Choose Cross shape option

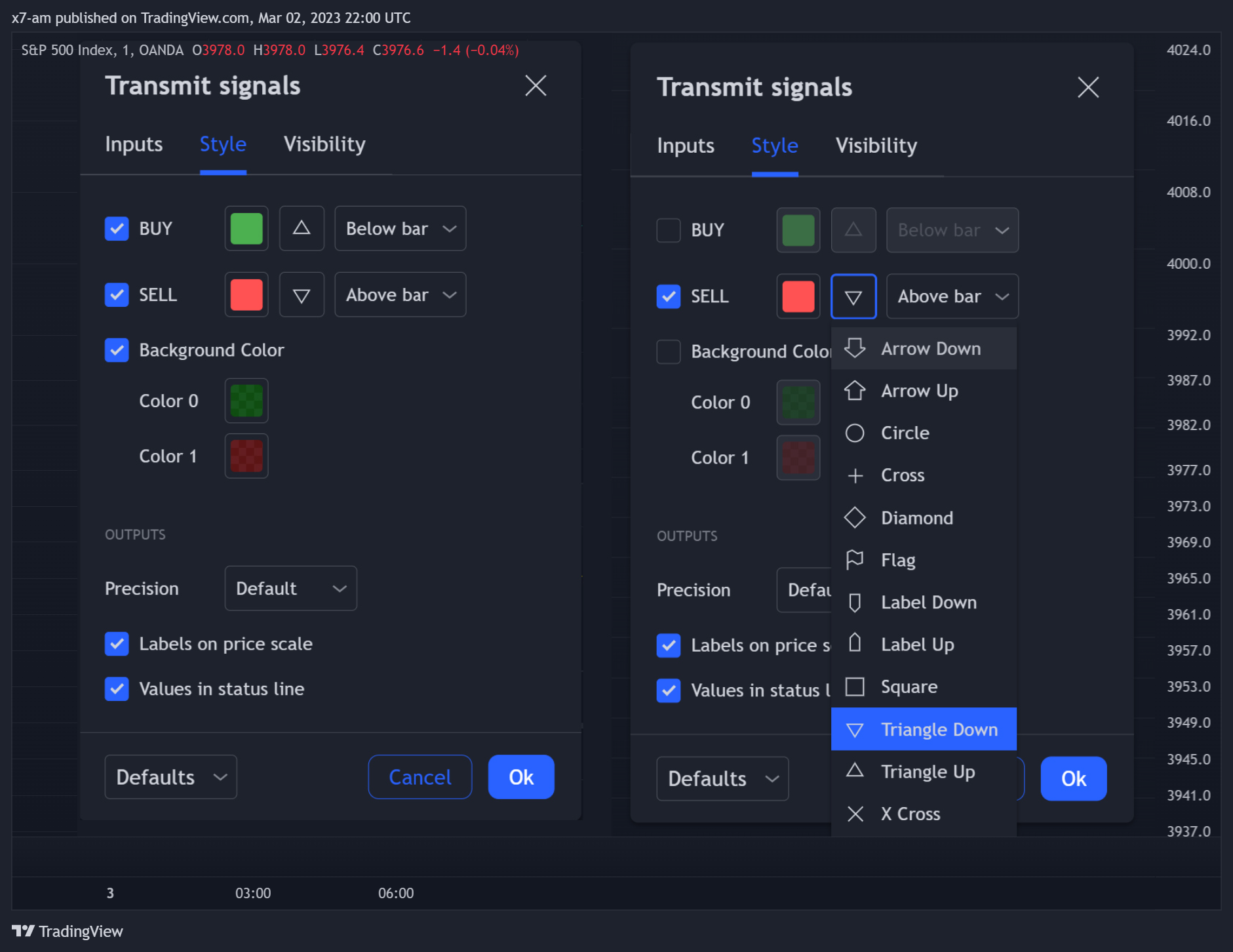pyautogui.click(x=924, y=475)
